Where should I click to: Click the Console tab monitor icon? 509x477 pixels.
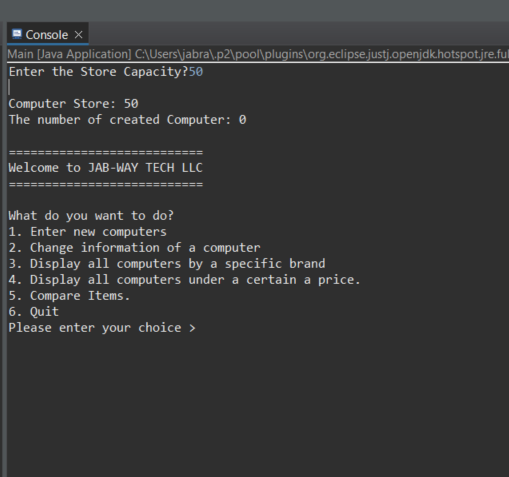point(17,34)
